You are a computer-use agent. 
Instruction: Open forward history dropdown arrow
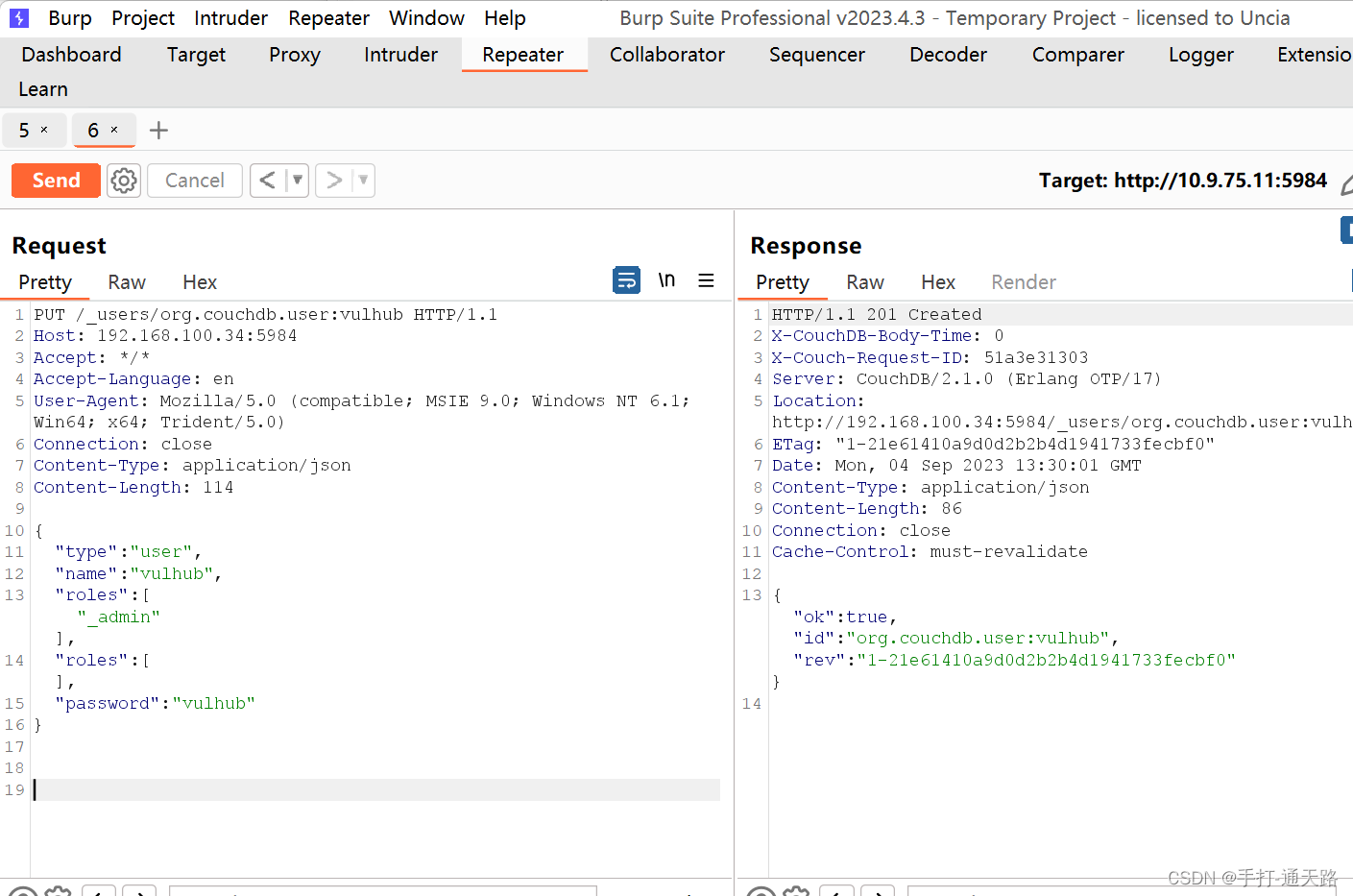click(x=363, y=181)
